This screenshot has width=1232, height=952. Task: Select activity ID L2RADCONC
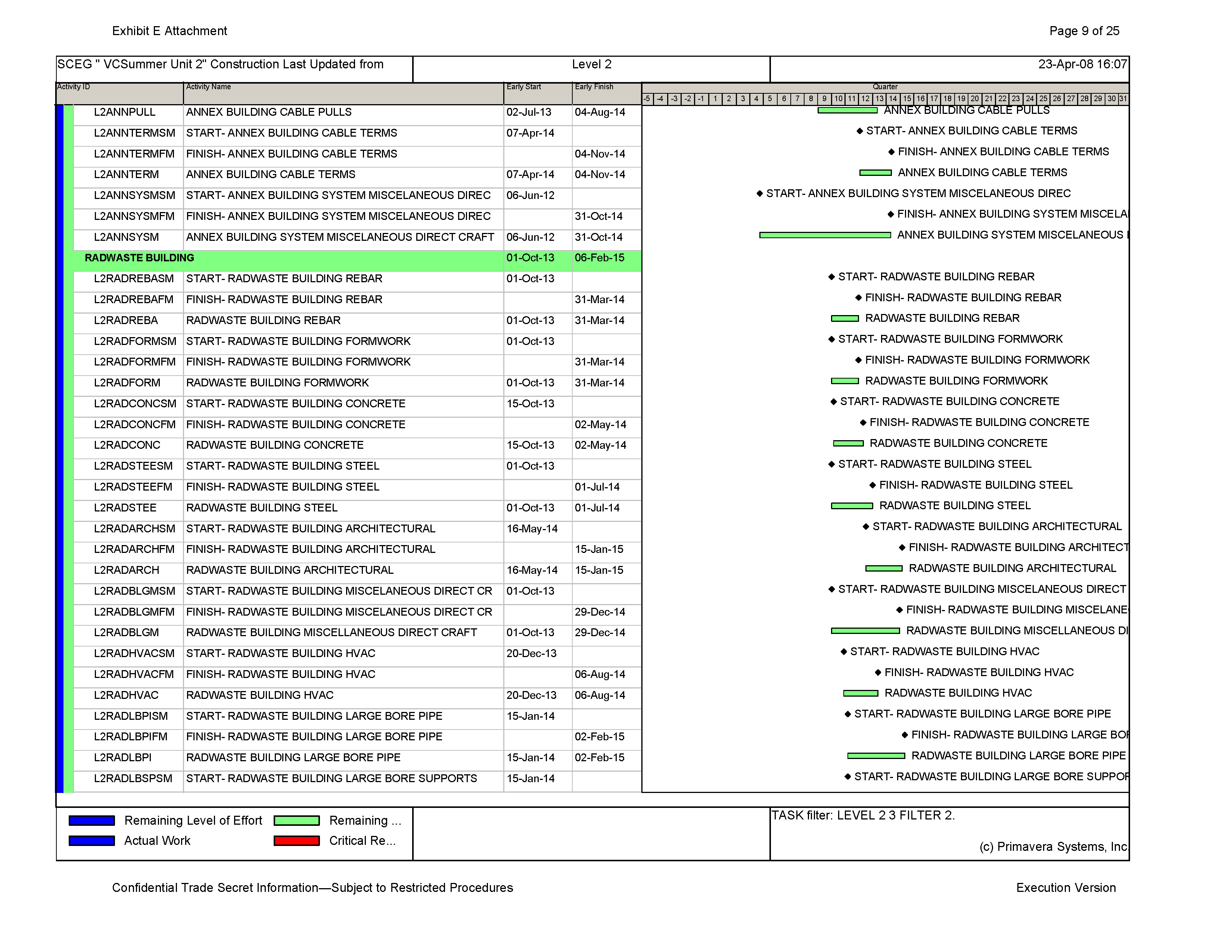click(127, 445)
